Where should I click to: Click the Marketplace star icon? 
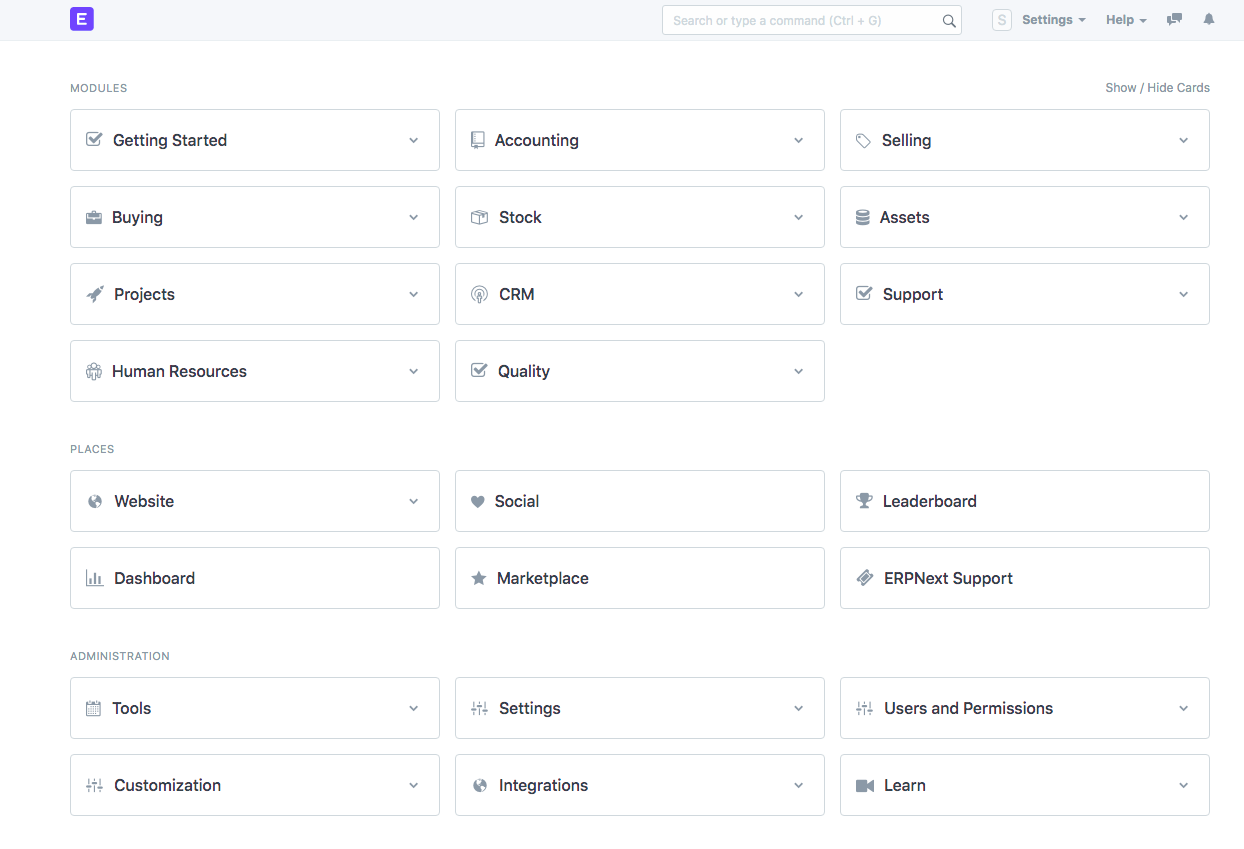[x=479, y=578]
